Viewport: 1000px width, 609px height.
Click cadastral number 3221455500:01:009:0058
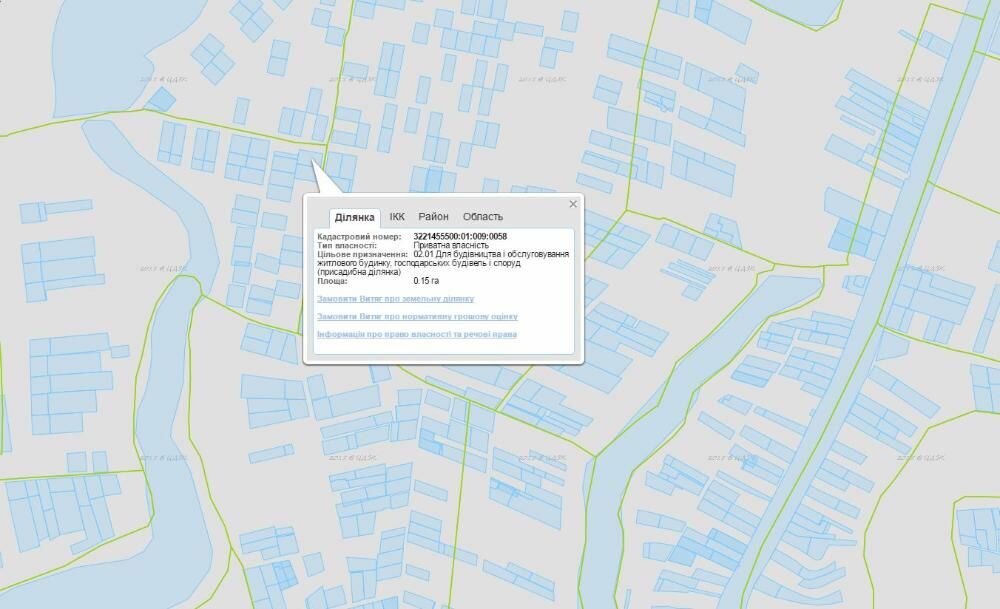[460, 237]
